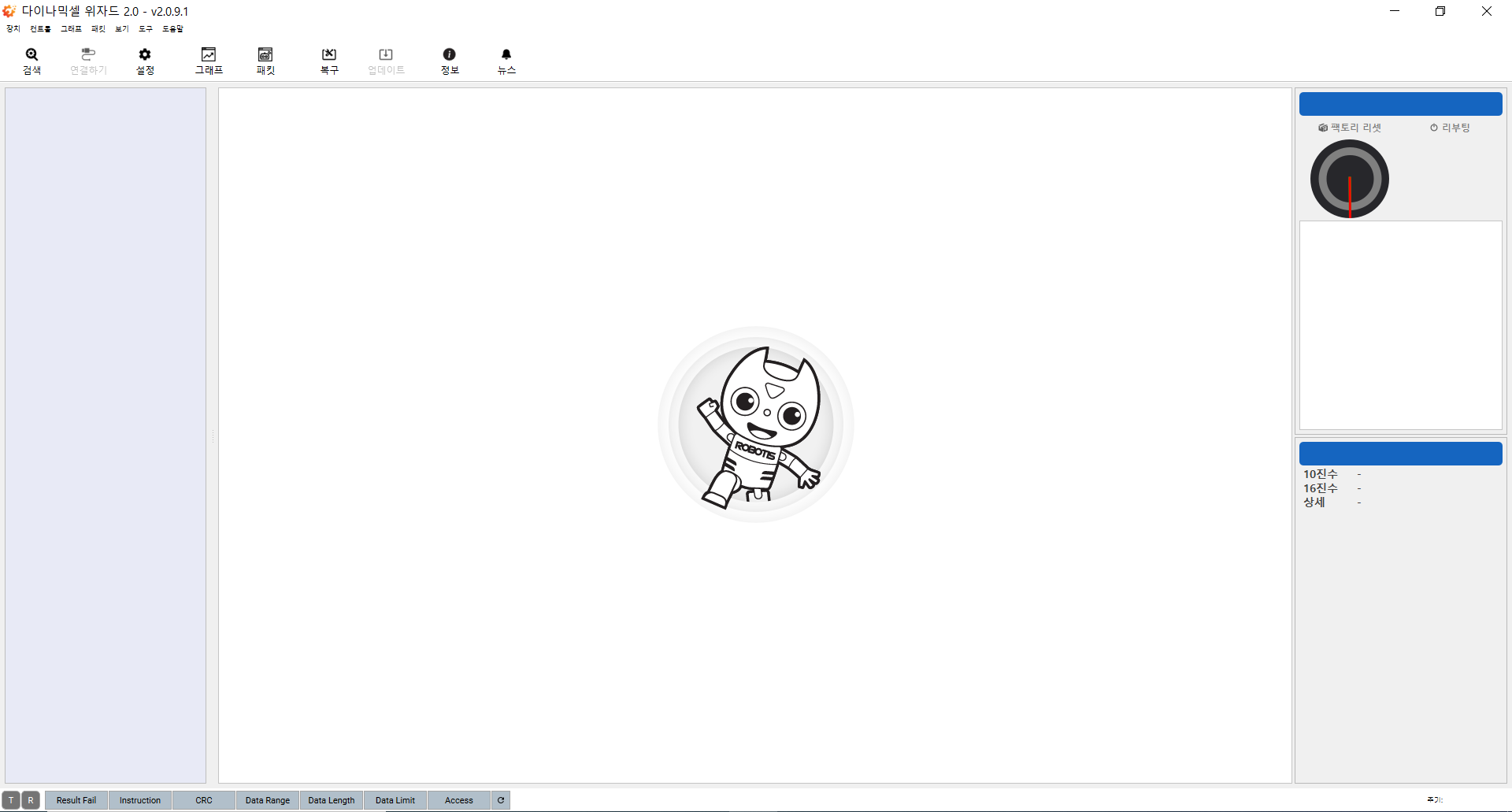This screenshot has height=812, width=1512.
Task: Click 팩토리 리셋 (Factory Reset) button
Action: click(x=1350, y=128)
